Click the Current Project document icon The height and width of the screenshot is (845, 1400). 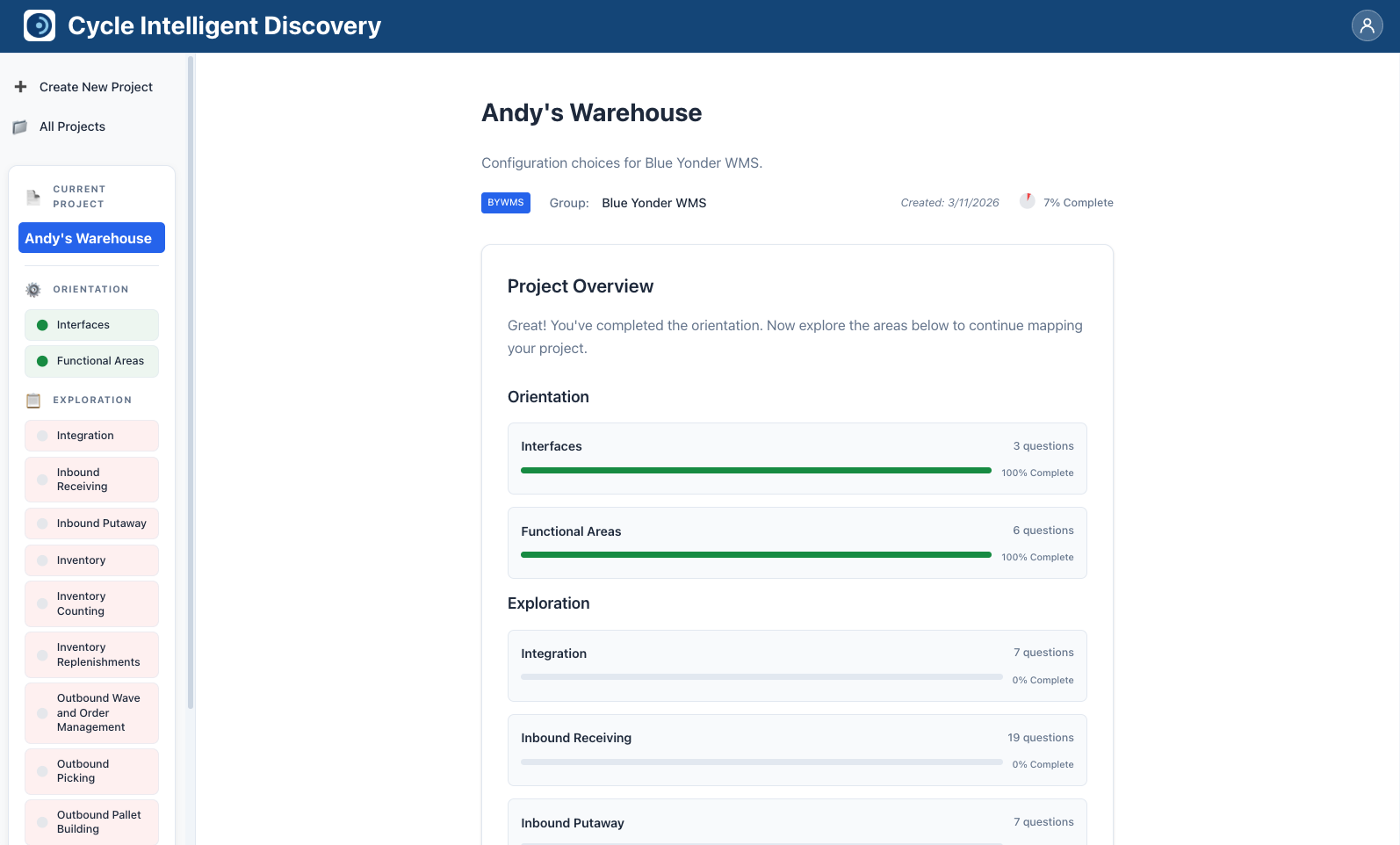click(x=33, y=197)
